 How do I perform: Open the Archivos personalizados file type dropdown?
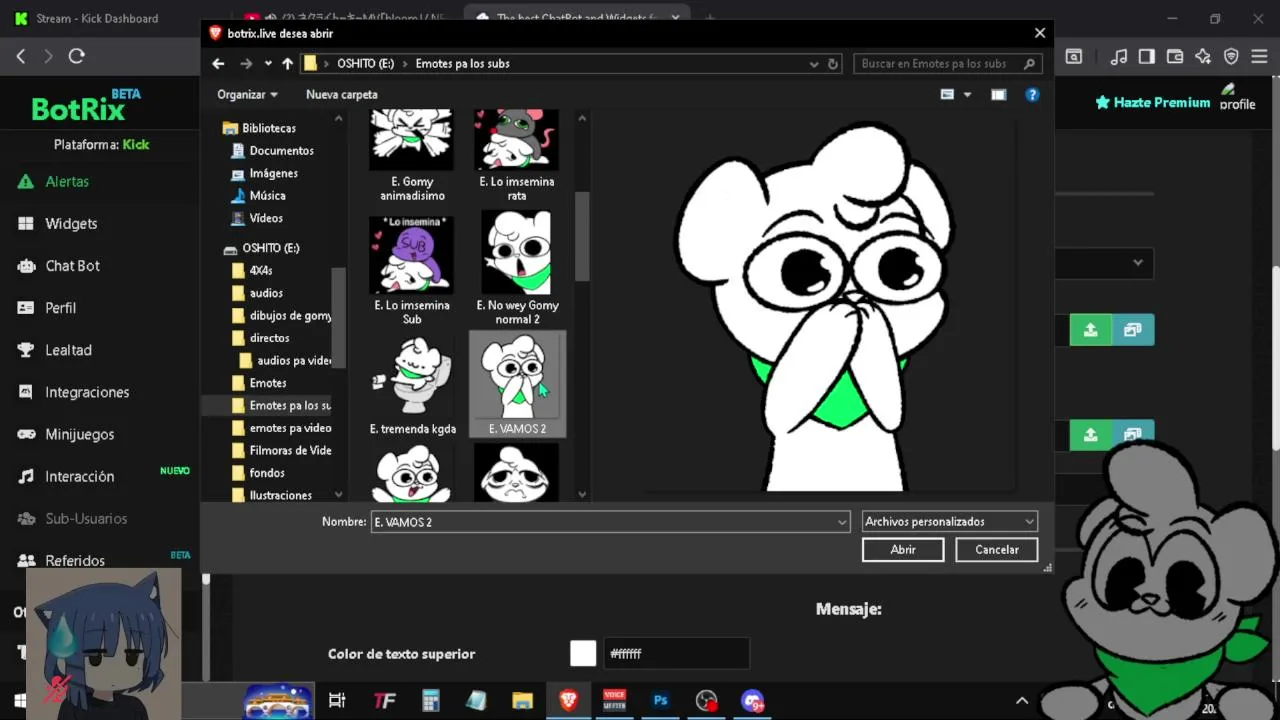[x=949, y=521]
